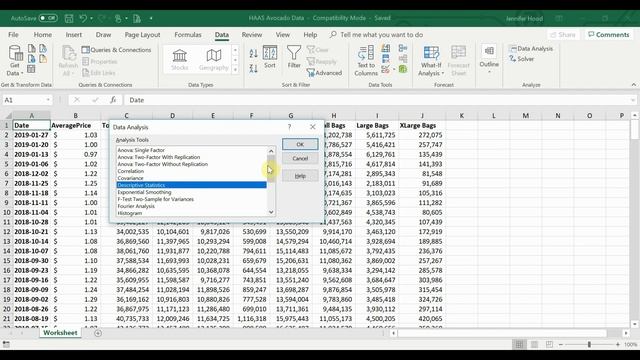Toggle the Filter funnel icon
Screen dimensions: 640x360
(294, 57)
